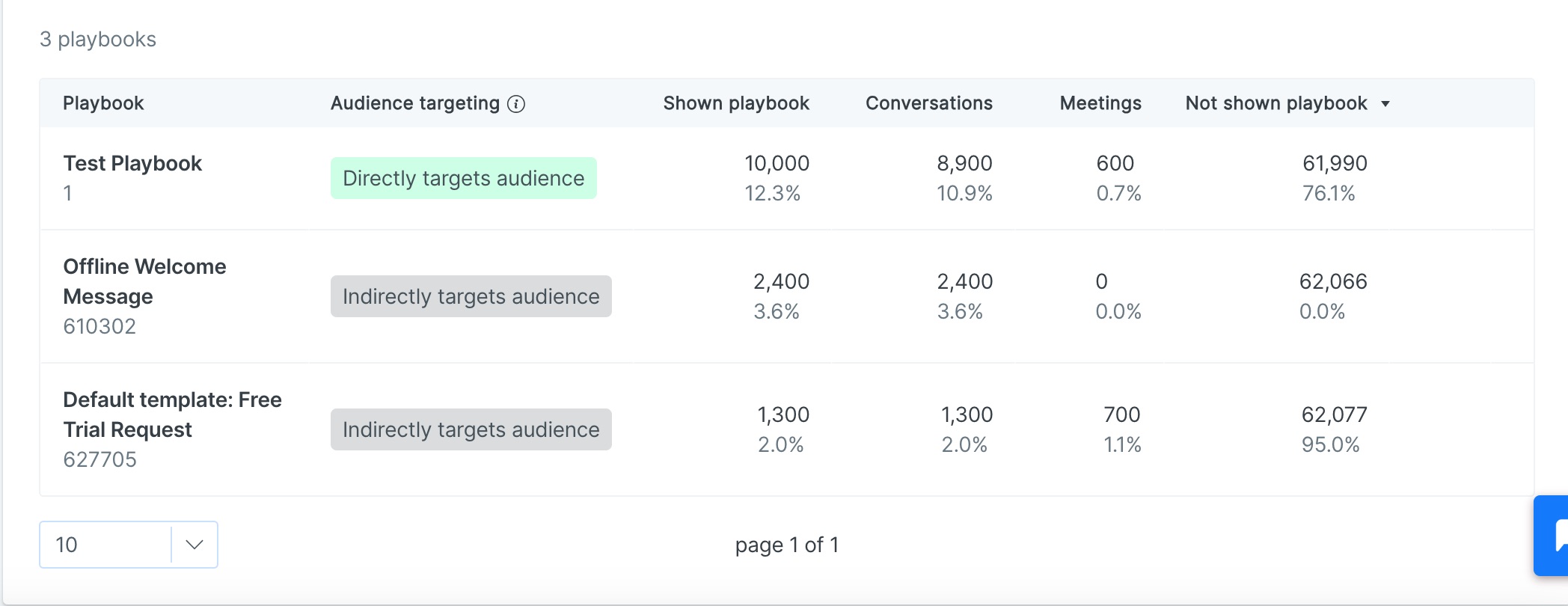
Task: Click the Meetings column header
Action: click(1100, 103)
